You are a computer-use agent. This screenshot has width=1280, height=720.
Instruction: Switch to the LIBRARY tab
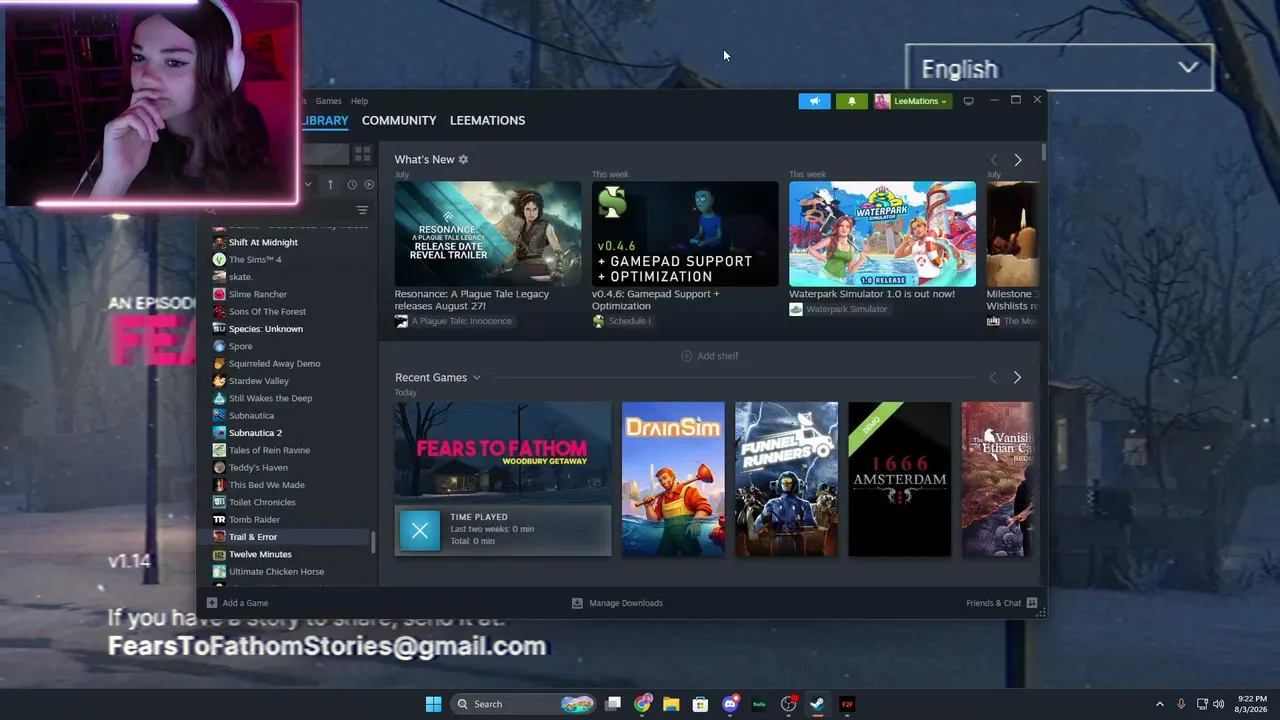click(x=325, y=120)
